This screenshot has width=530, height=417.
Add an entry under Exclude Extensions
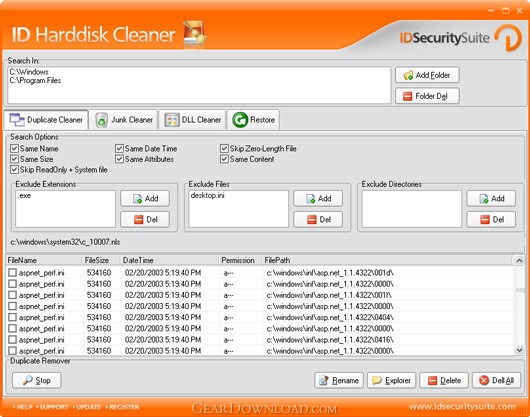(145, 198)
